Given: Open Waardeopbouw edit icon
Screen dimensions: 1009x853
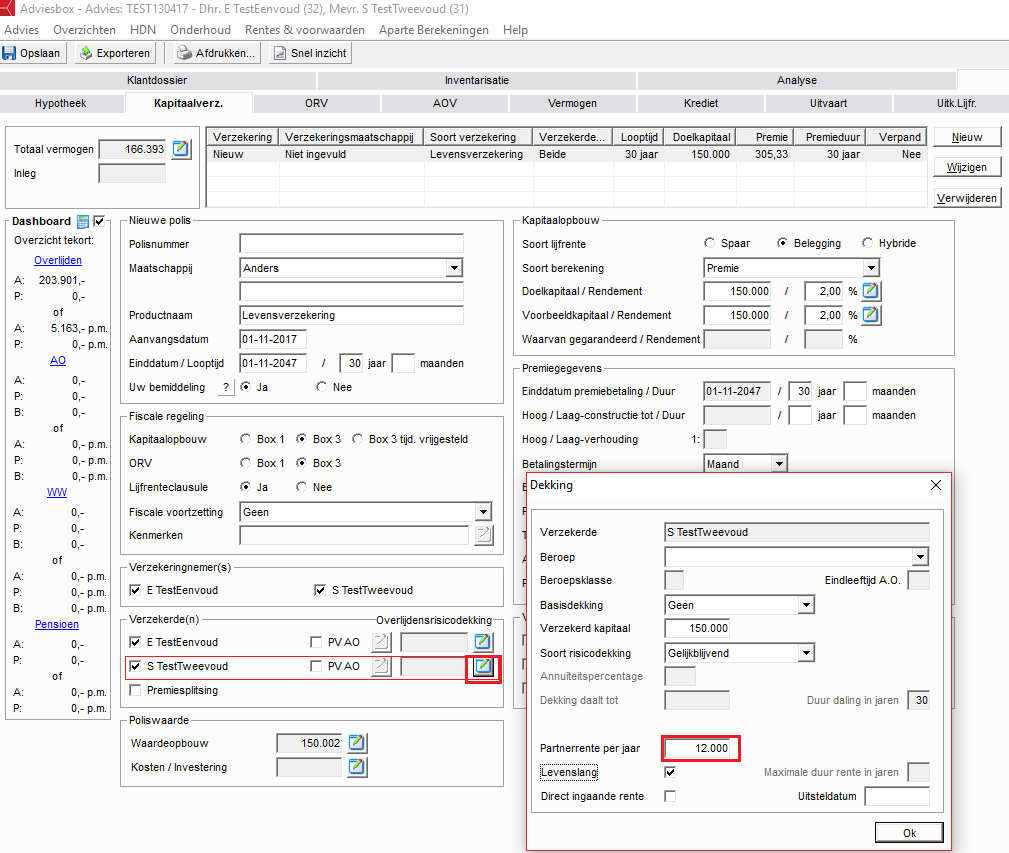Looking at the screenshot, I should coord(357,743).
